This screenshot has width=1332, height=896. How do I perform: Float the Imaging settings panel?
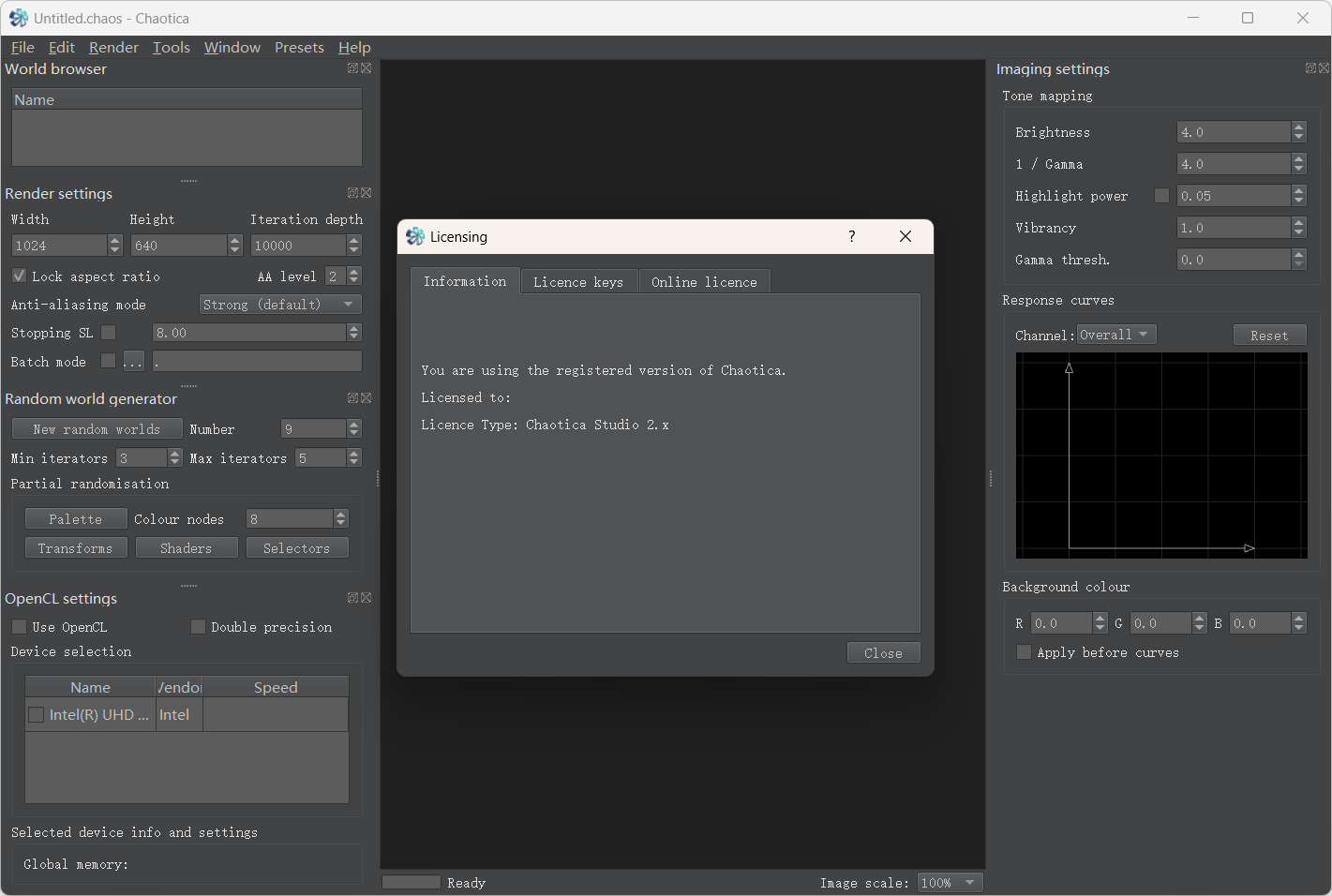1310,68
